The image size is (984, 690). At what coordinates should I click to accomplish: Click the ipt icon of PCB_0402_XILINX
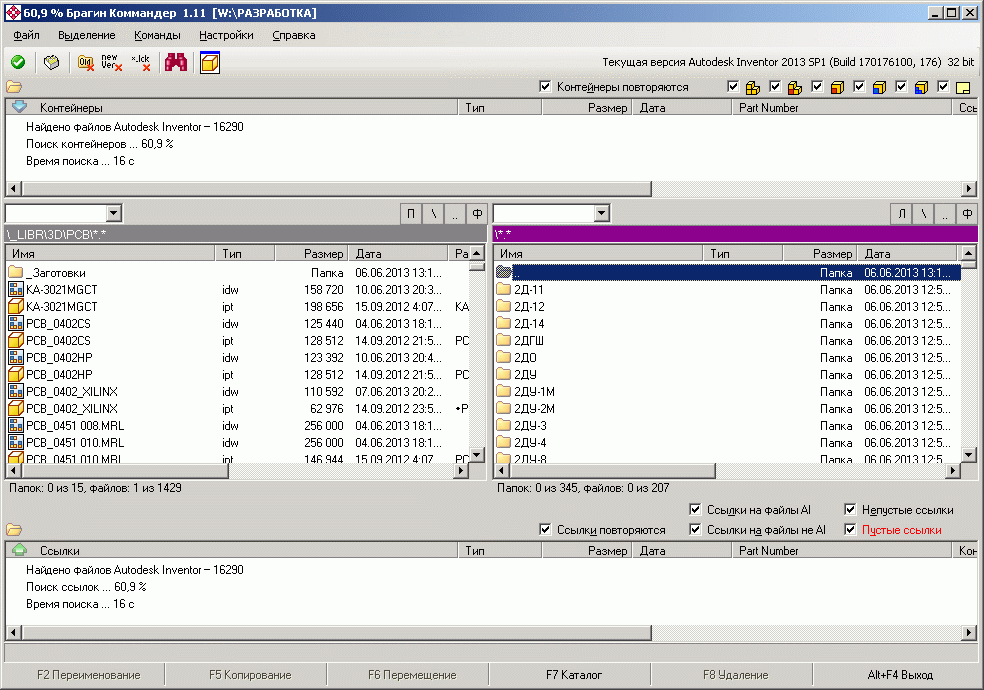[16, 408]
